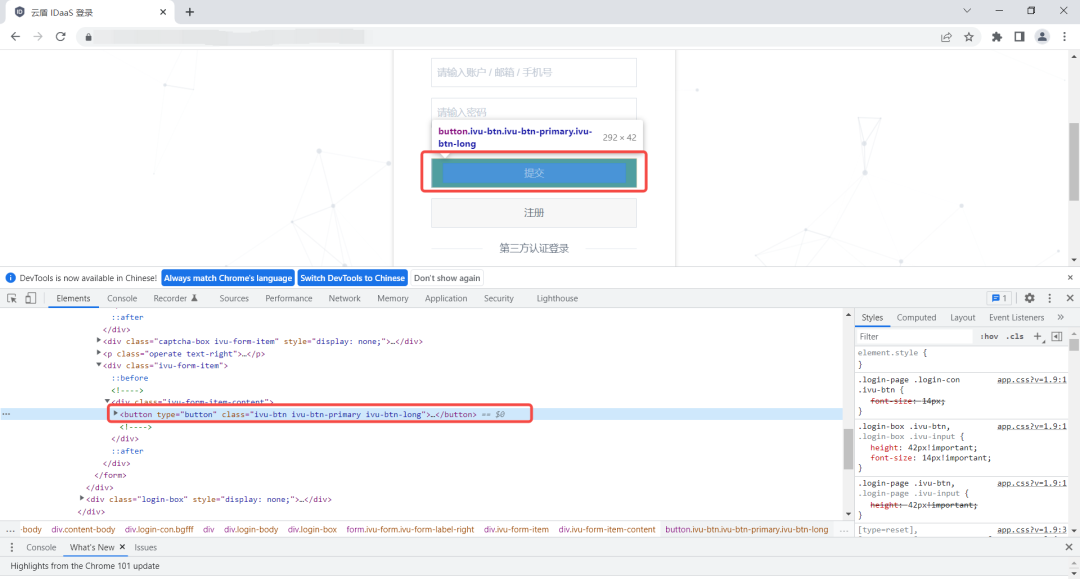This screenshot has width=1080, height=579.
Task: Open the issues counter badge in DevTools
Action: point(999,298)
